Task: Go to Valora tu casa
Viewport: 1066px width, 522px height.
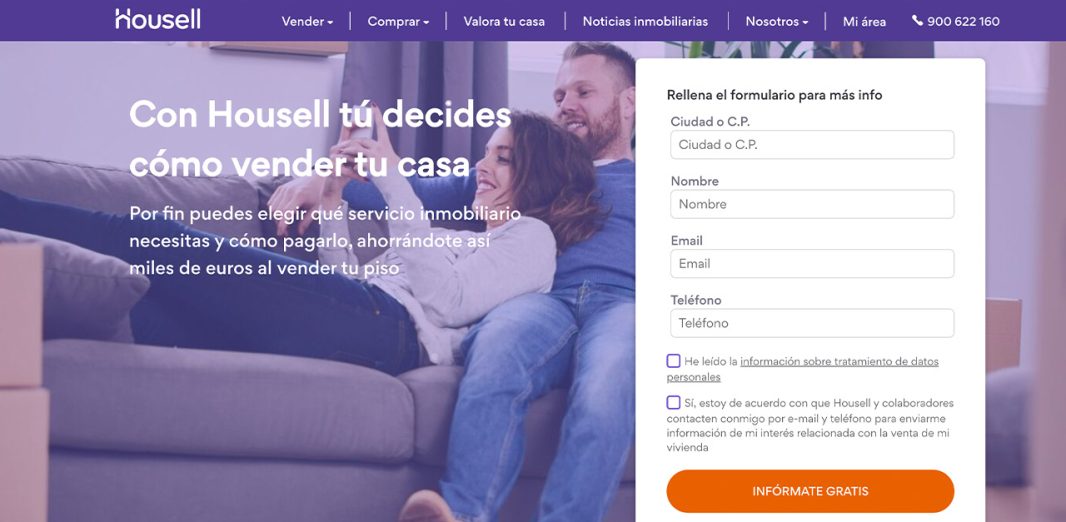Action: pyautogui.click(x=504, y=21)
